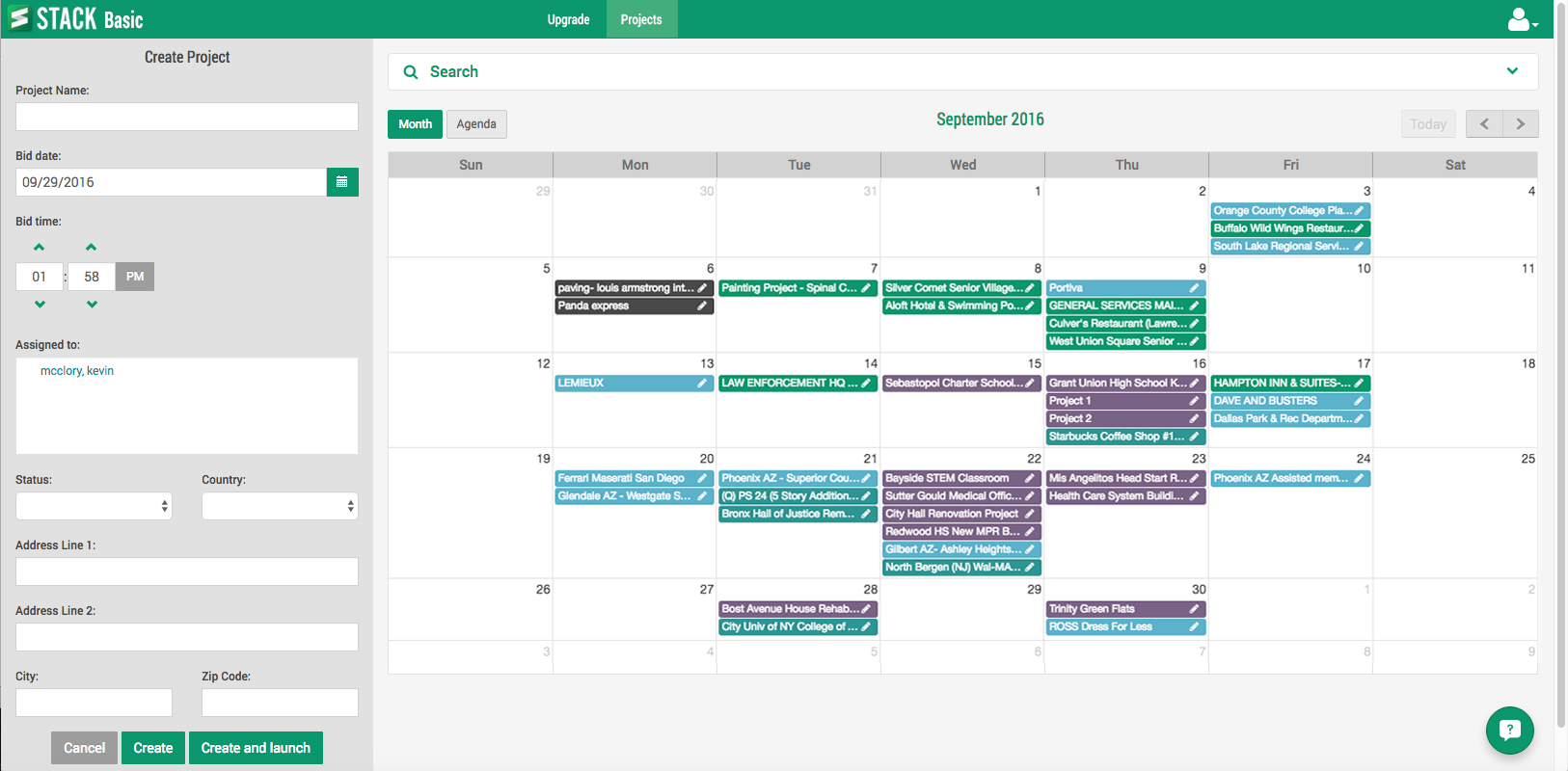Viewport: 1568px width, 771px height.
Task: Click the Create and launch button
Action: tap(256, 748)
